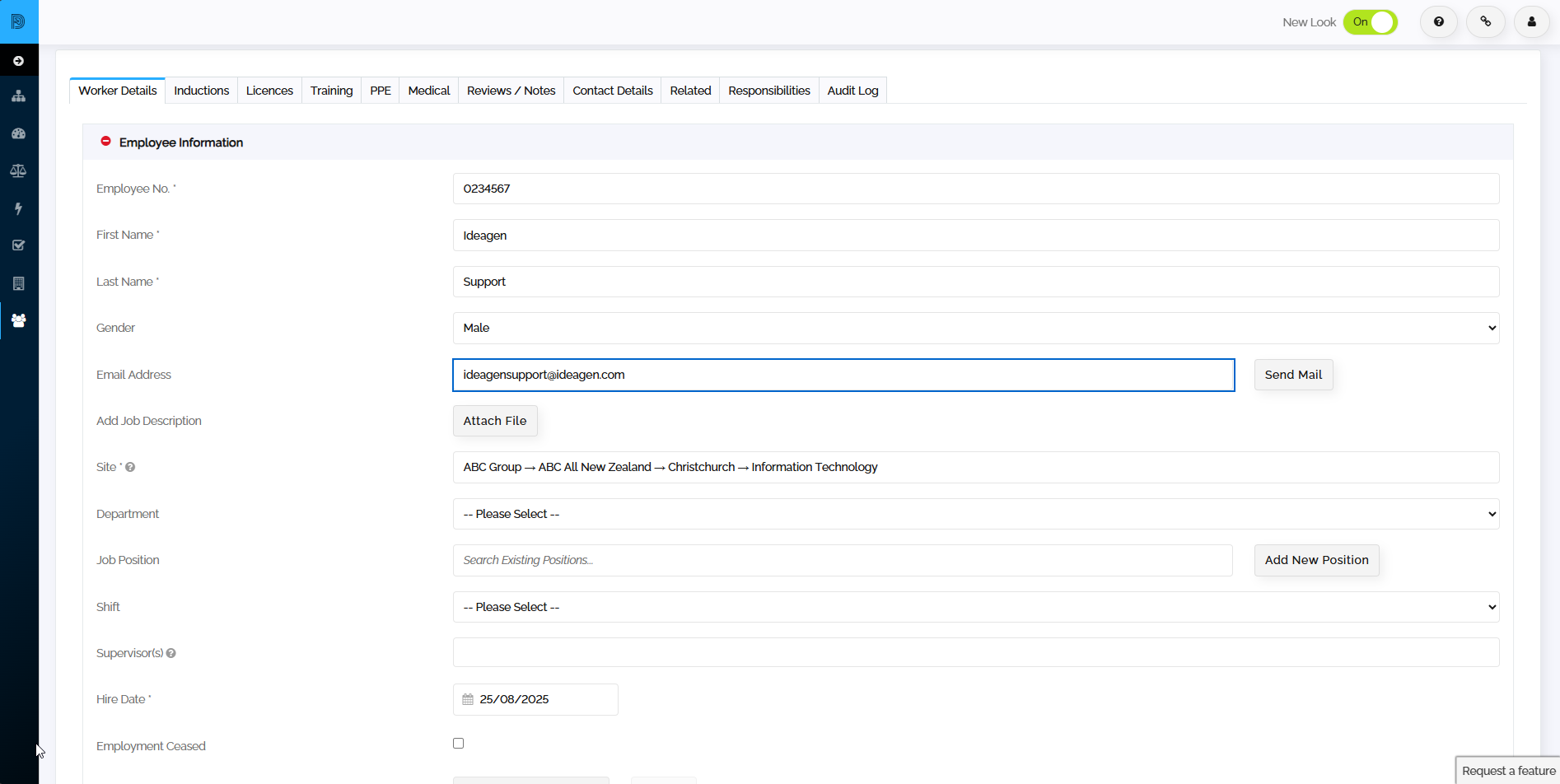The height and width of the screenshot is (784, 1560).
Task: Click the Add New Position button
Action: point(1316,560)
